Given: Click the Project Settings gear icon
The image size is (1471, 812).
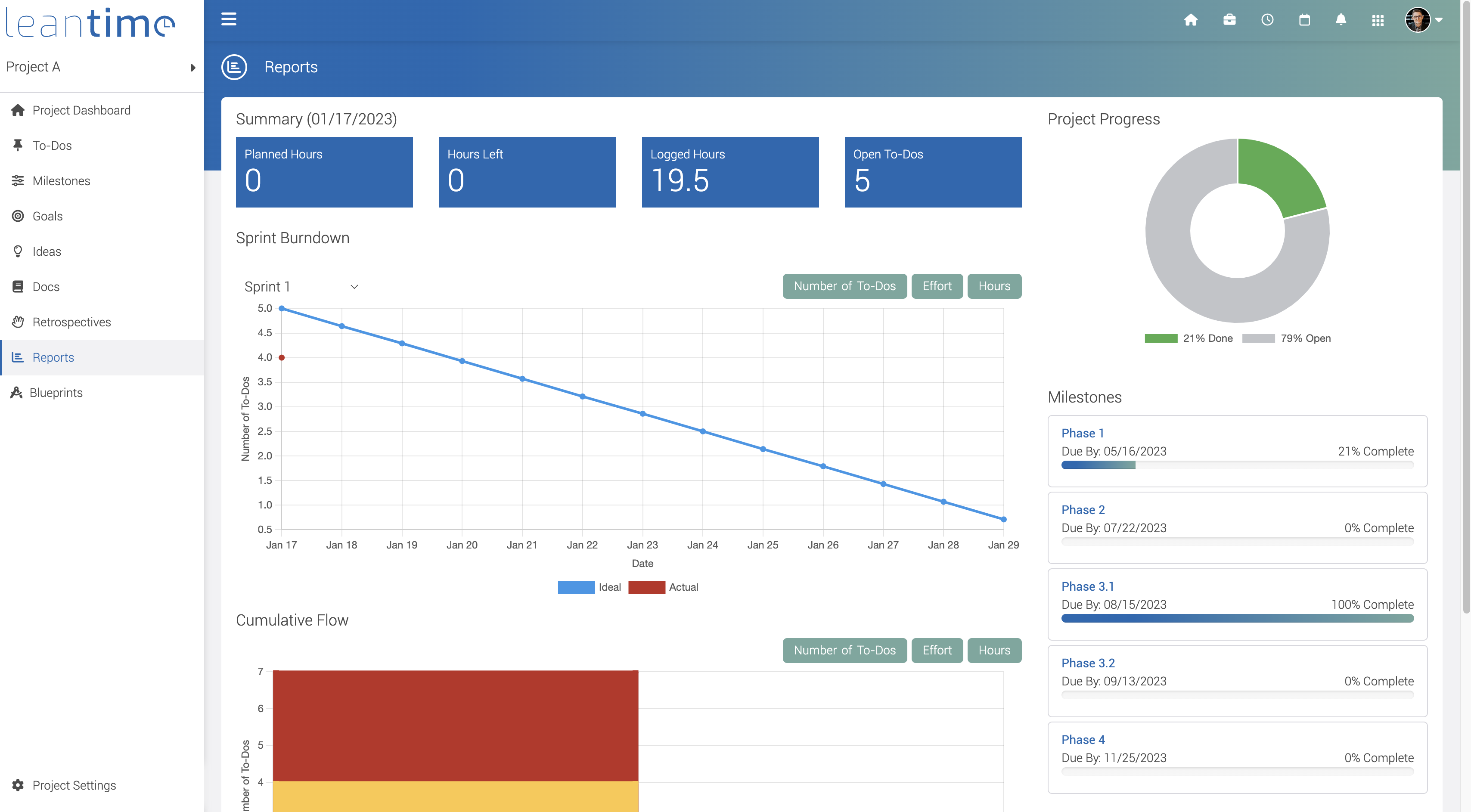Looking at the screenshot, I should pyautogui.click(x=18, y=784).
